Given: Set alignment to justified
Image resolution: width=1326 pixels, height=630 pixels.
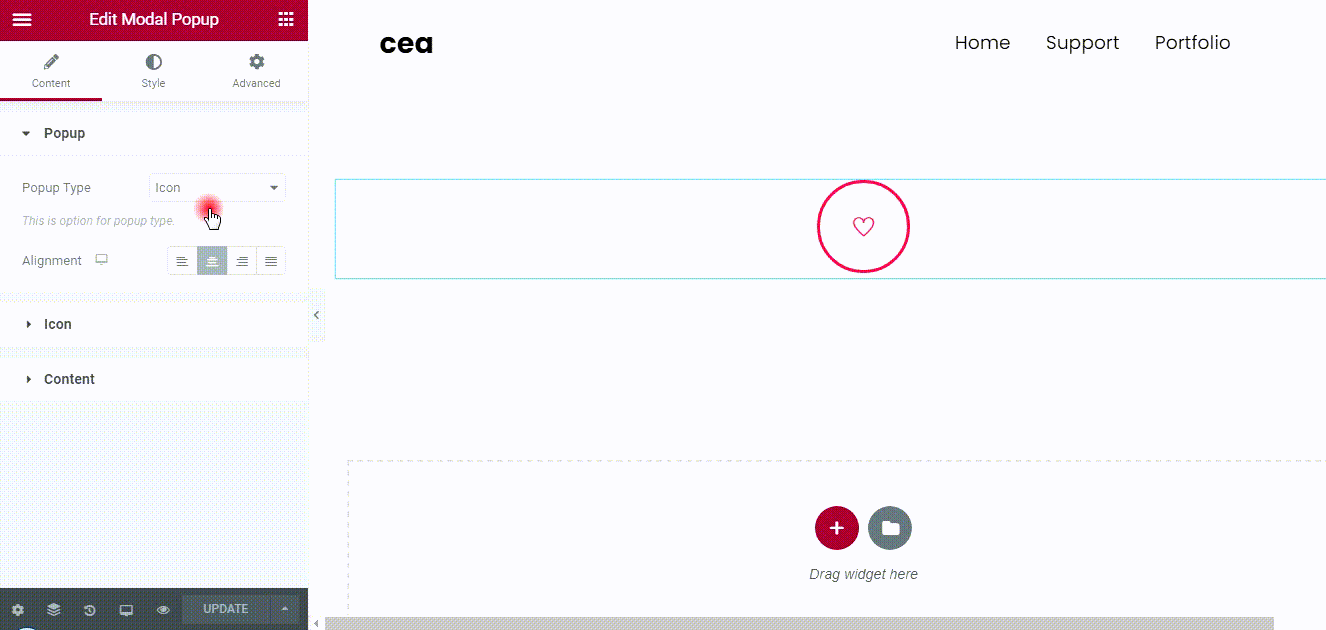Looking at the screenshot, I should [x=271, y=261].
